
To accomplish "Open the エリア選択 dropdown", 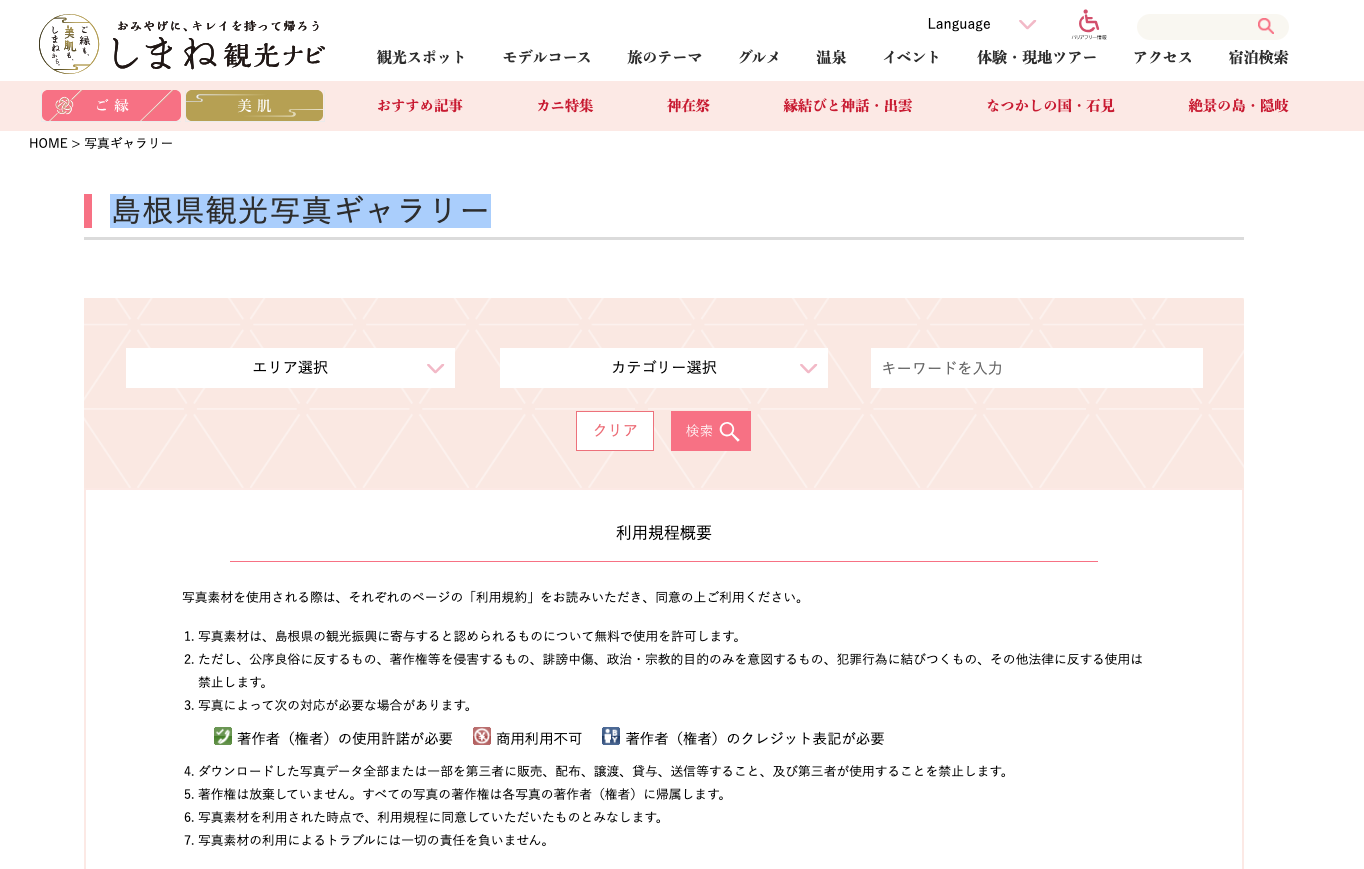I will (290, 368).
